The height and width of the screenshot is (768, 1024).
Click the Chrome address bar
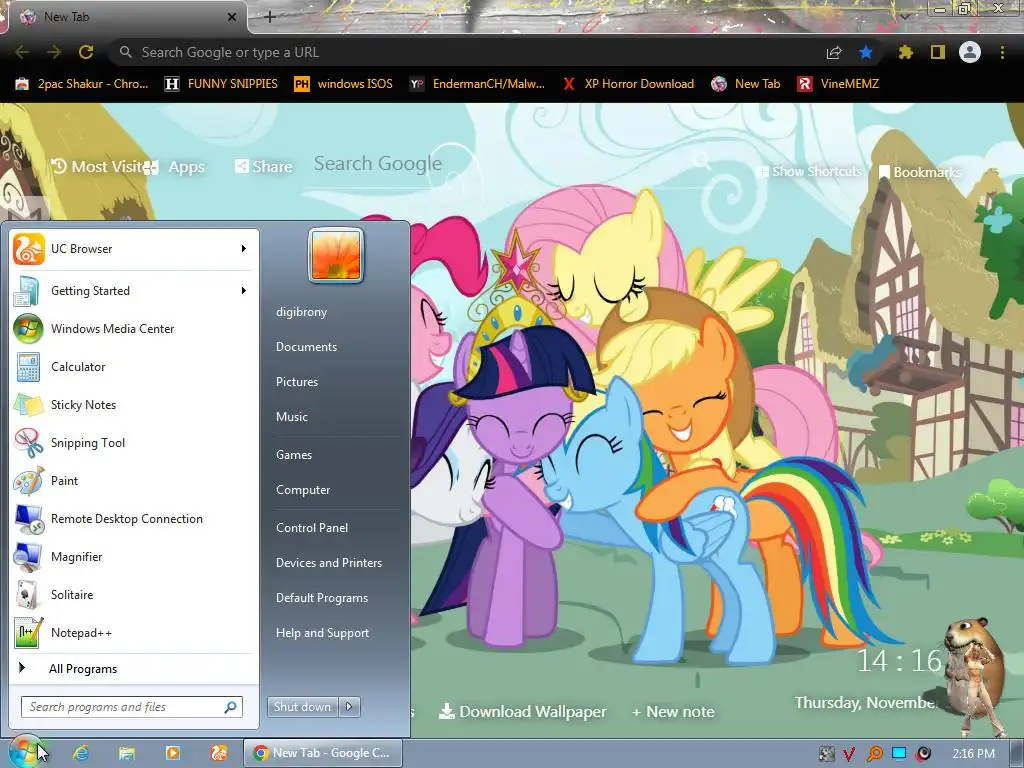point(470,52)
